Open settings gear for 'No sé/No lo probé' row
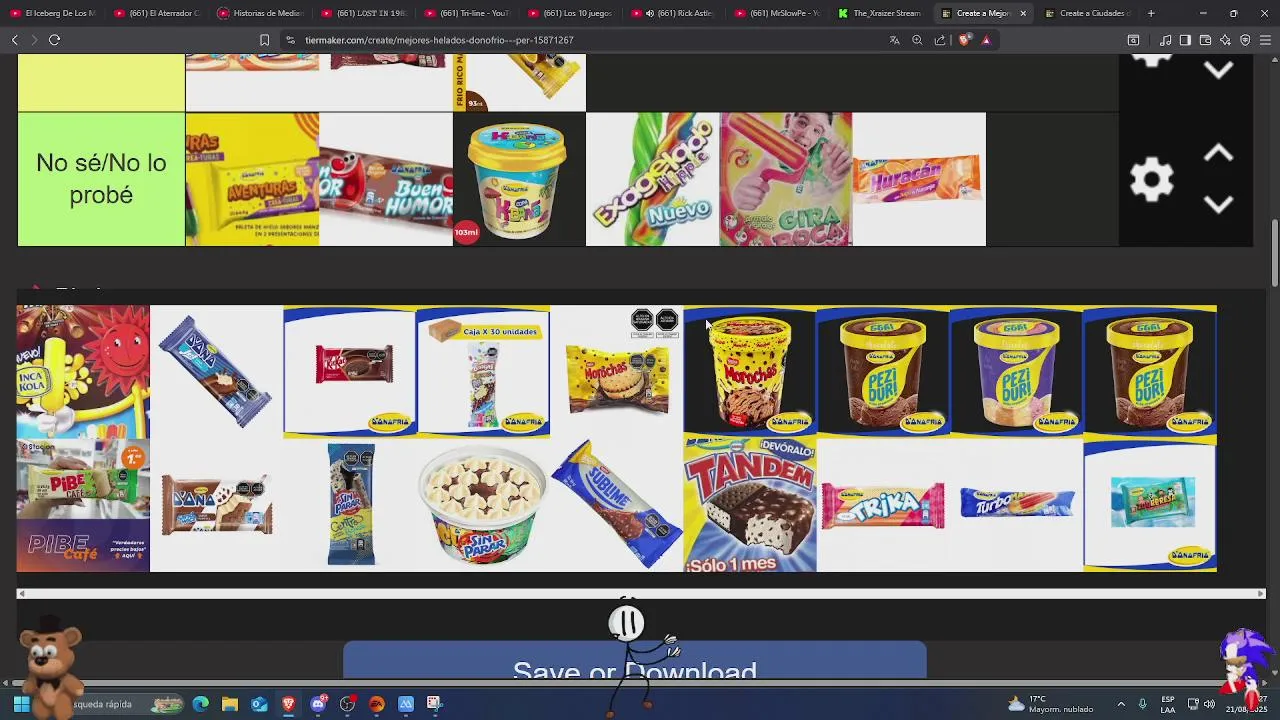The width and height of the screenshot is (1280, 720). (1151, 180)
